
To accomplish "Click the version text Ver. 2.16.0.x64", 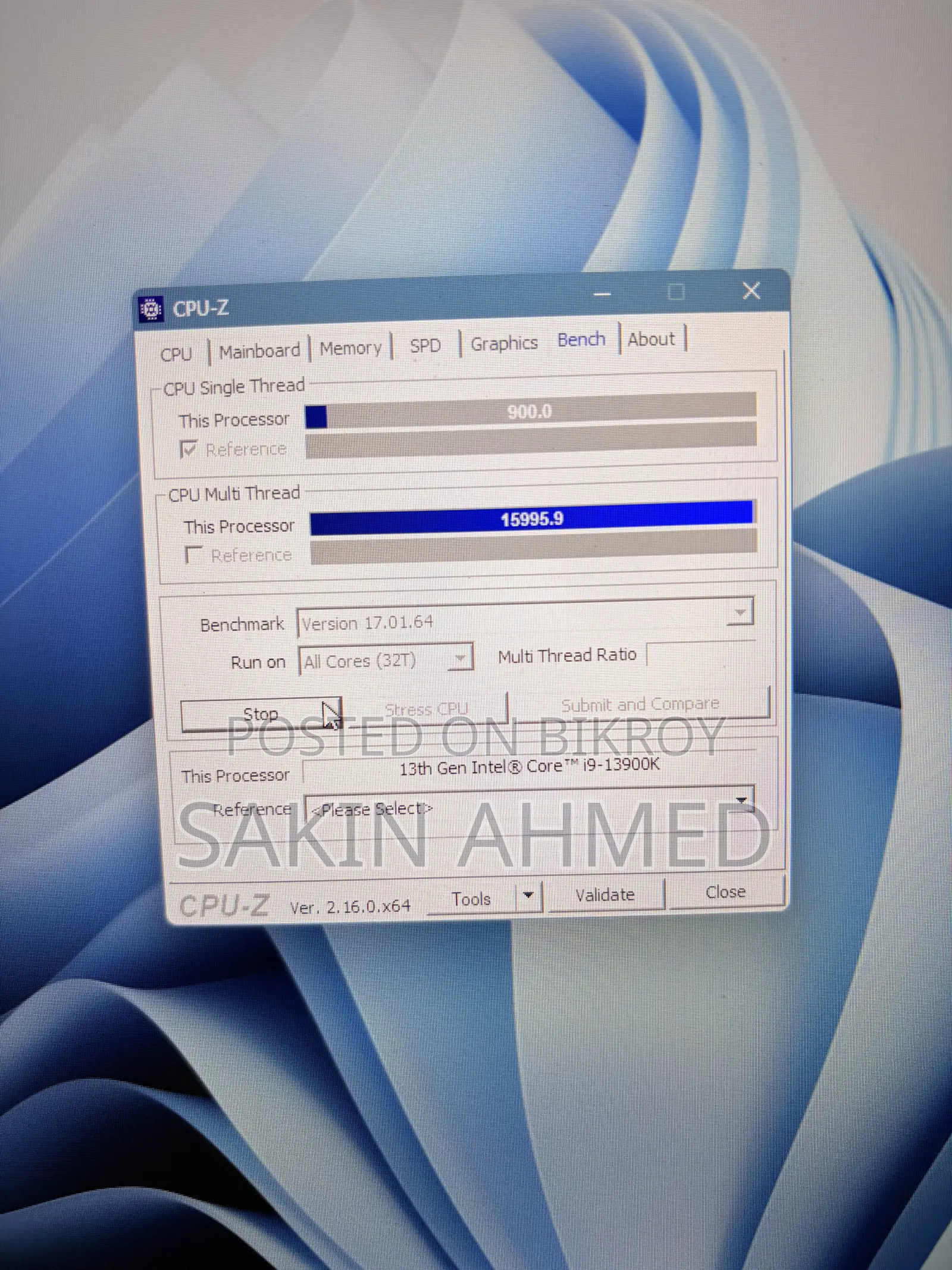I will coord(350,906).
